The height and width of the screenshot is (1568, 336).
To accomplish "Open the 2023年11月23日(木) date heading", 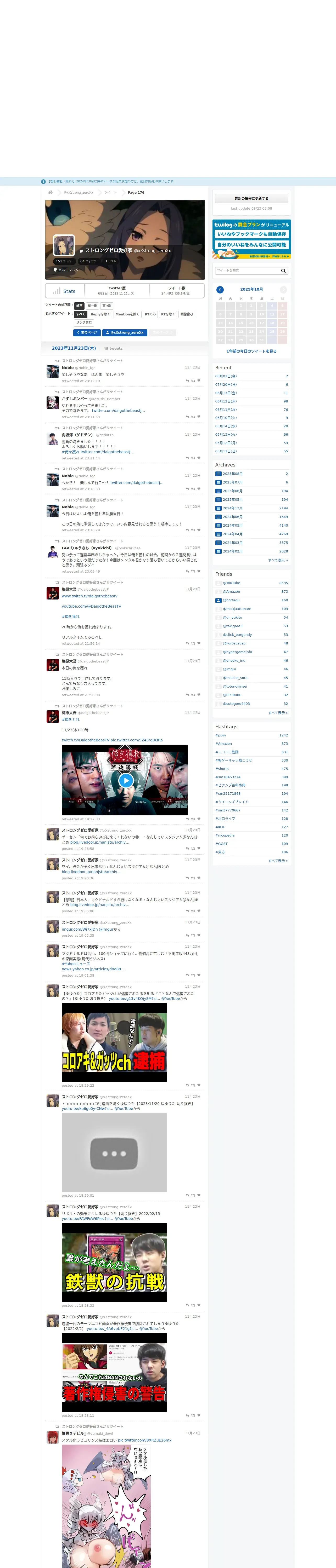I will [74, 348].
